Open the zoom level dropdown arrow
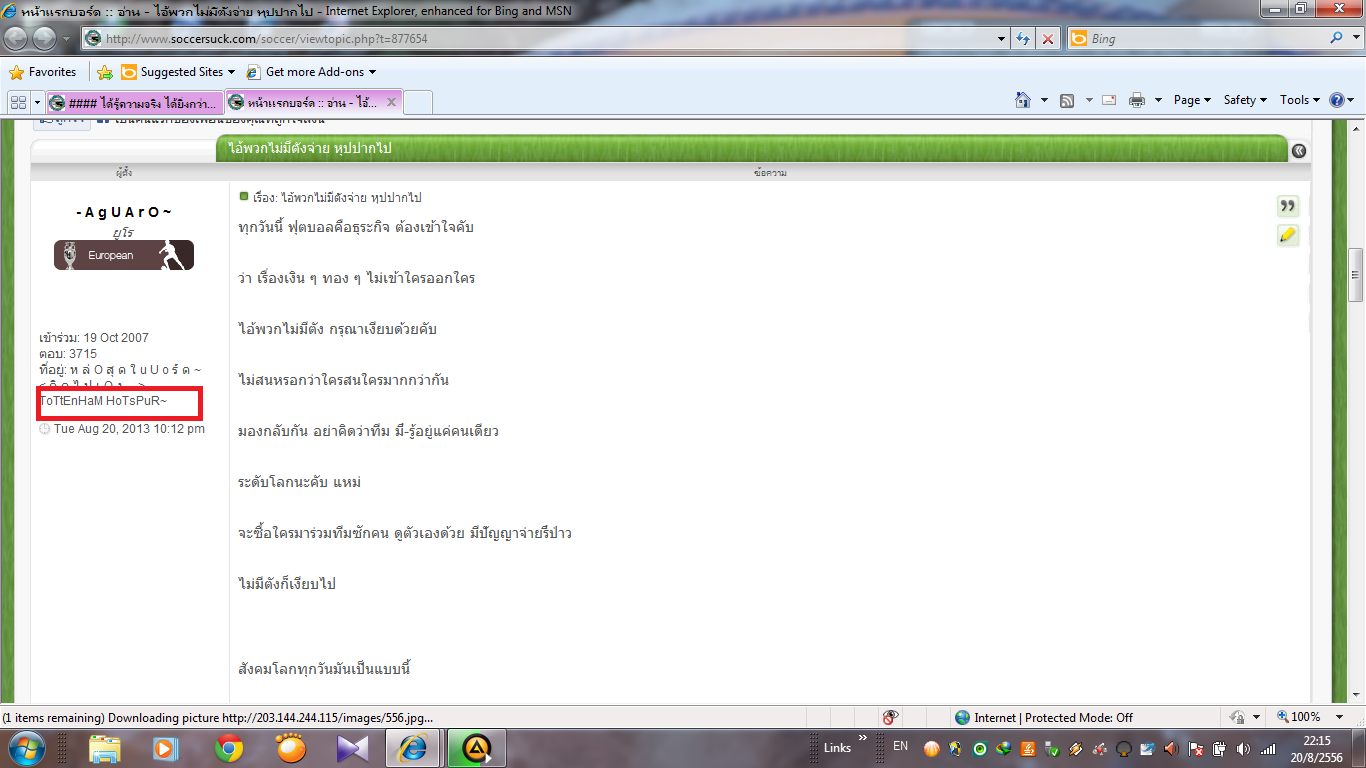 click(x=1340, y=717)
